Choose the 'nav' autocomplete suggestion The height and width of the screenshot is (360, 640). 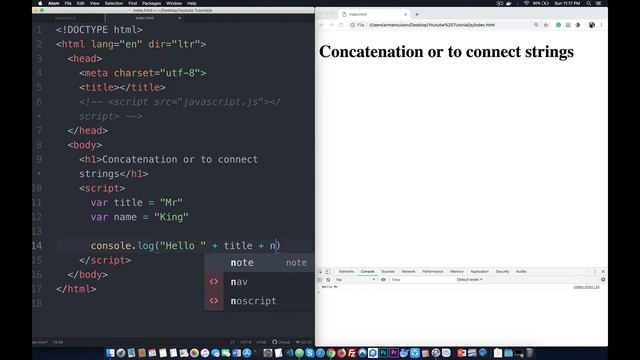point(260,282)
